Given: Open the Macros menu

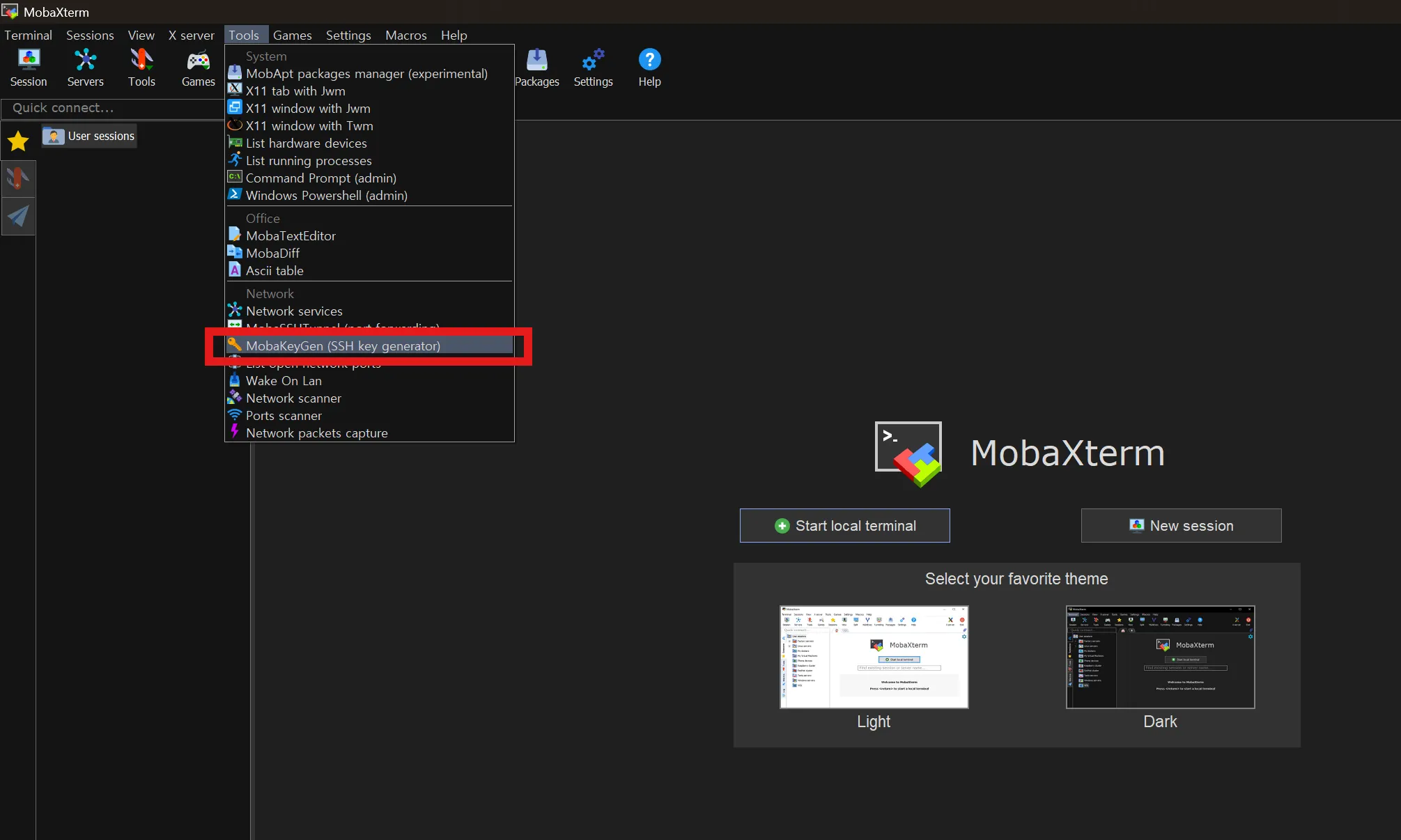Looking at the screenshot, I should (x=405, y=36).
